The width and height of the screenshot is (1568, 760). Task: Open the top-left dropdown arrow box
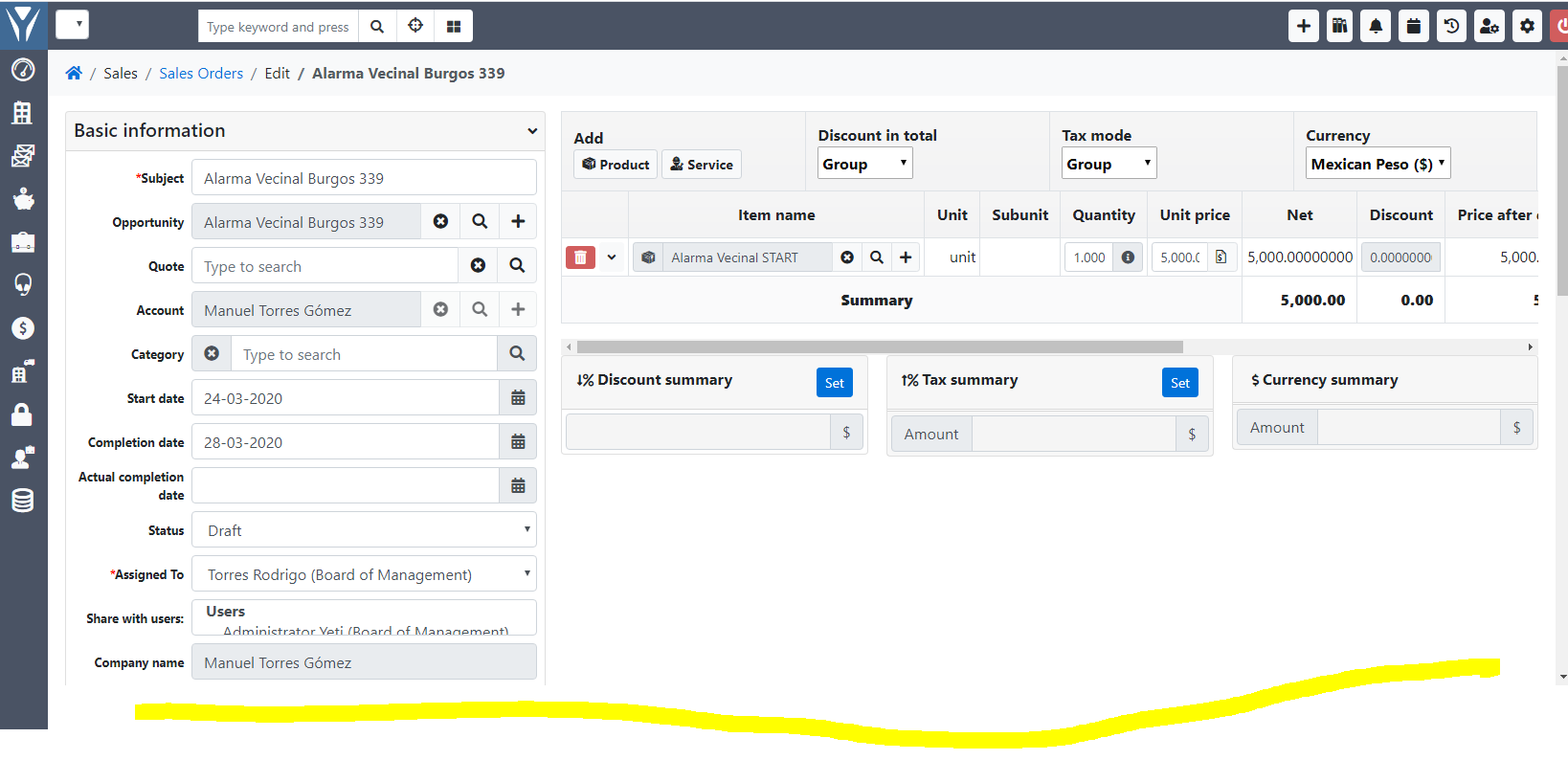pos(73,25)
